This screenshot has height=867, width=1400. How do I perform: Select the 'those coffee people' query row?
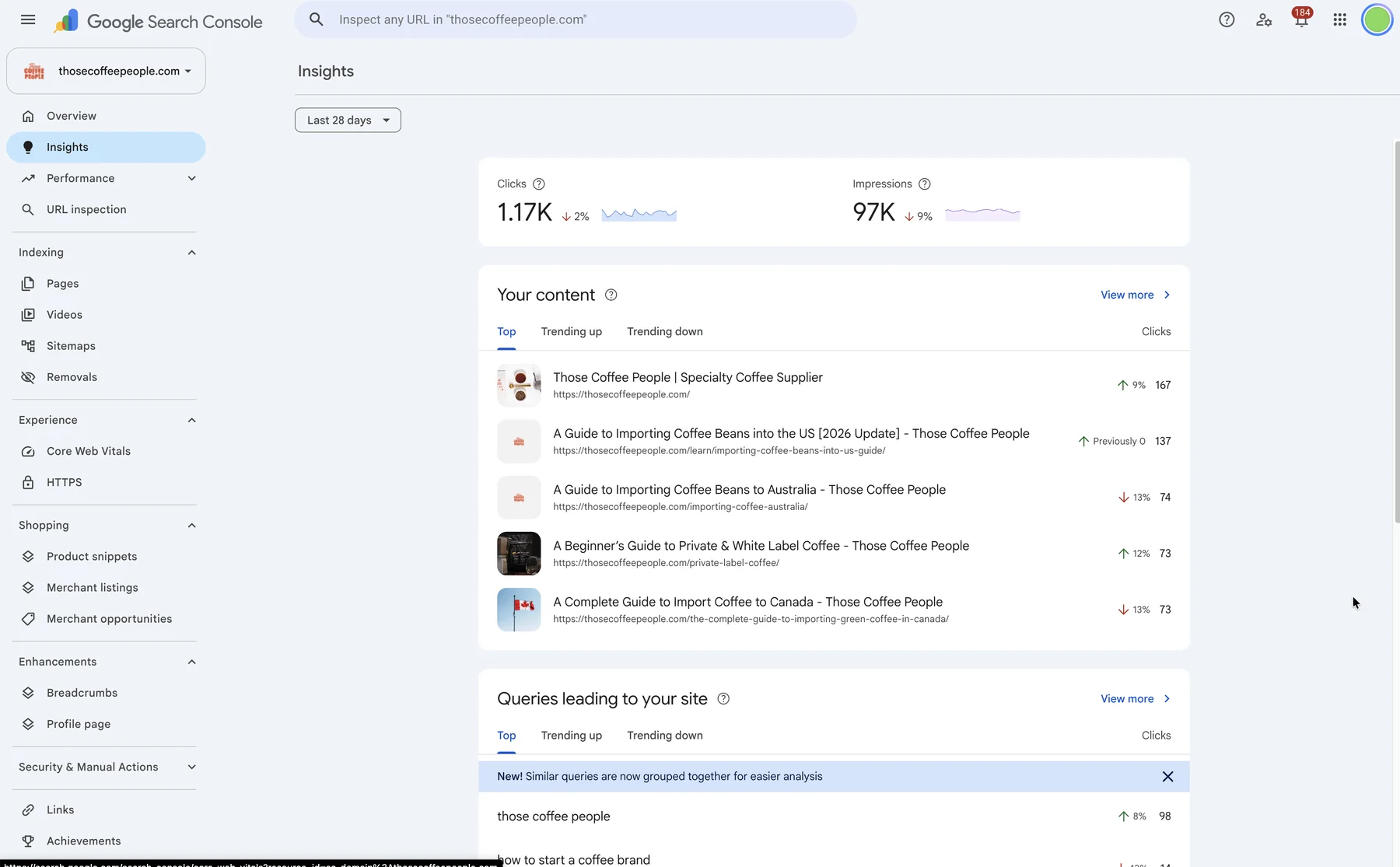[x=834, y=816]
